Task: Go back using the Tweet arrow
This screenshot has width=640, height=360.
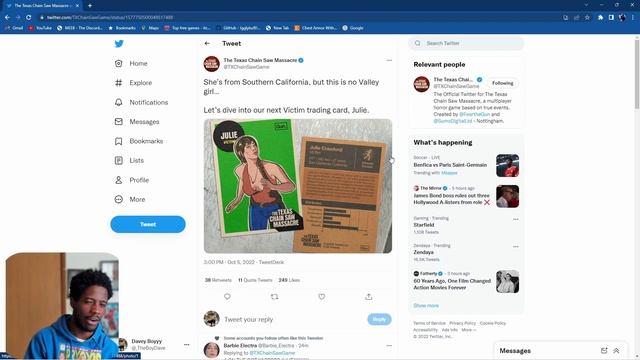Action: (x=207, y=43)
